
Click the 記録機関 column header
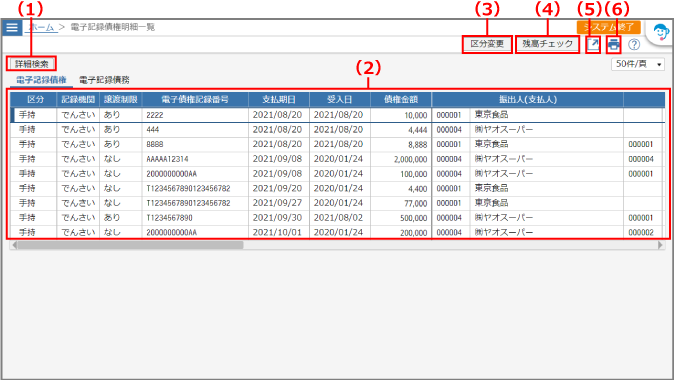pos(78,99)
